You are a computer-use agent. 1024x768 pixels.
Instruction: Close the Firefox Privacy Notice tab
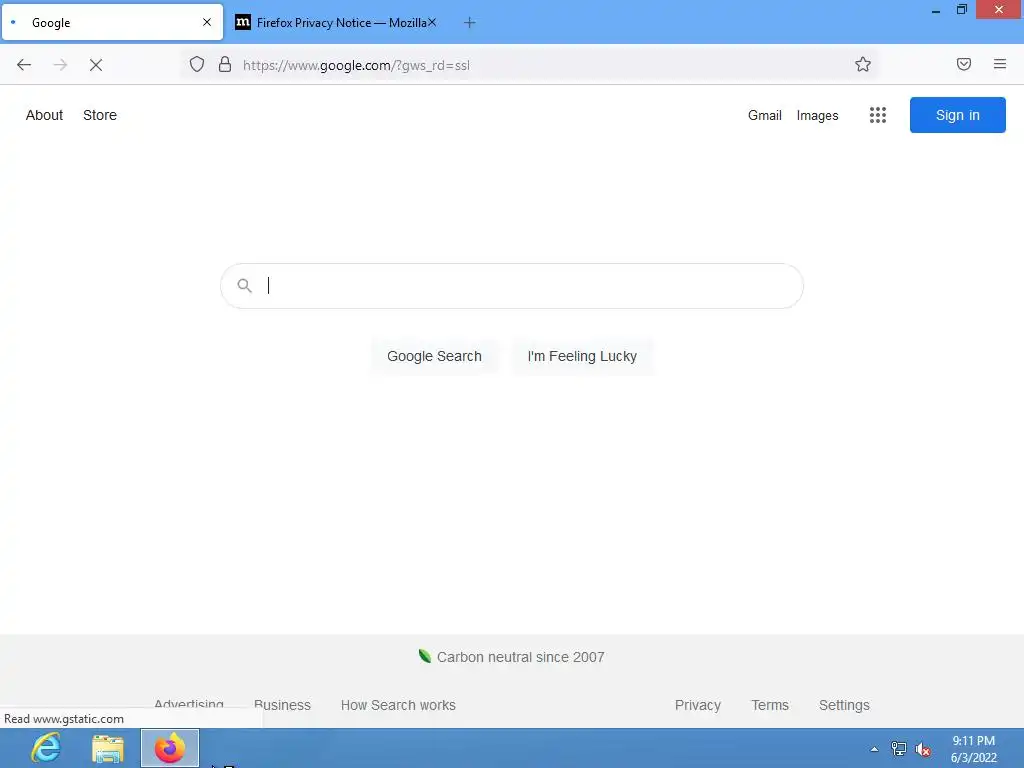coord(432,22)
